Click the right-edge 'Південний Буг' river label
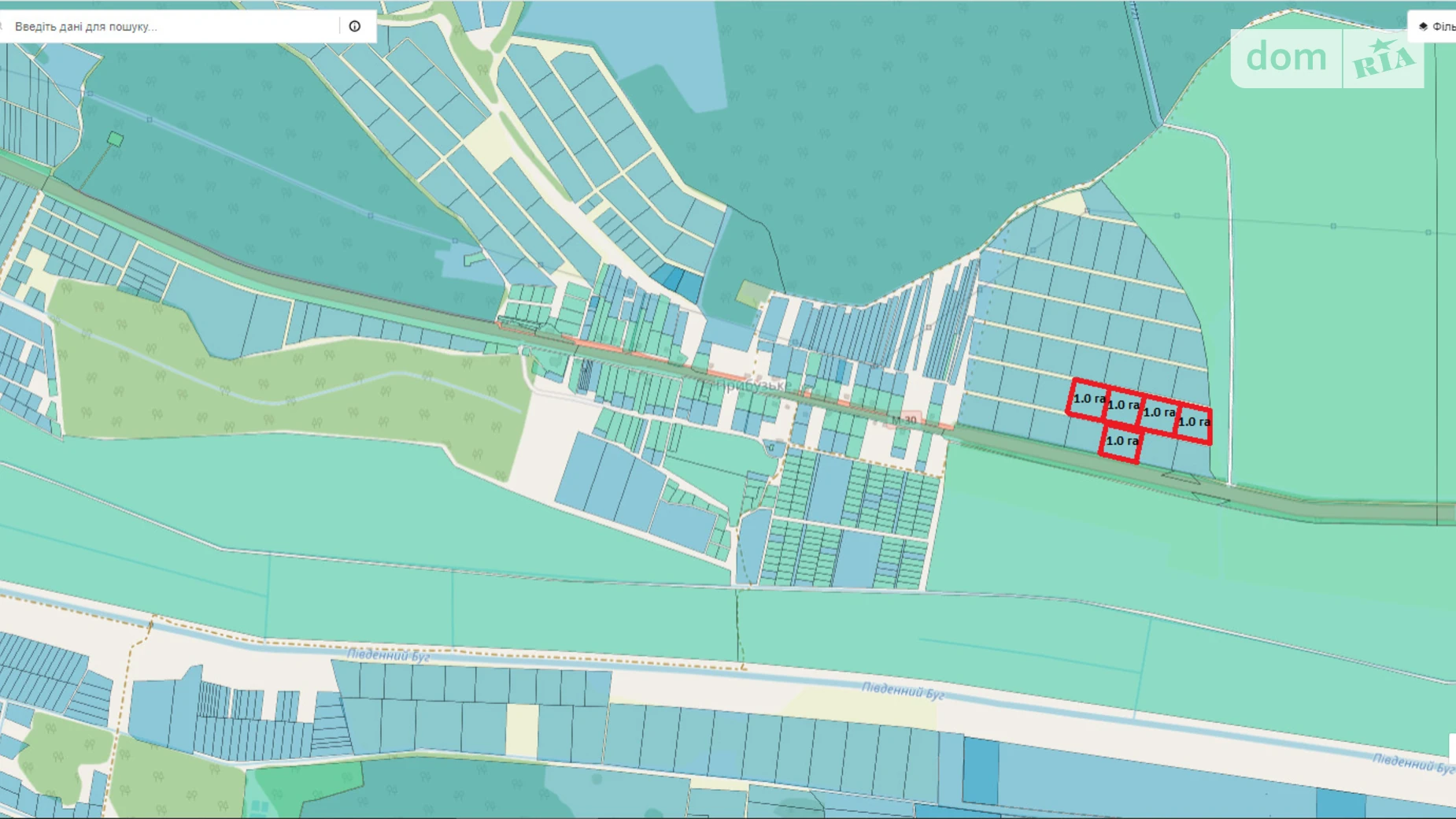This screenshot has height=819, width=1456. [x=1413, y=762]
